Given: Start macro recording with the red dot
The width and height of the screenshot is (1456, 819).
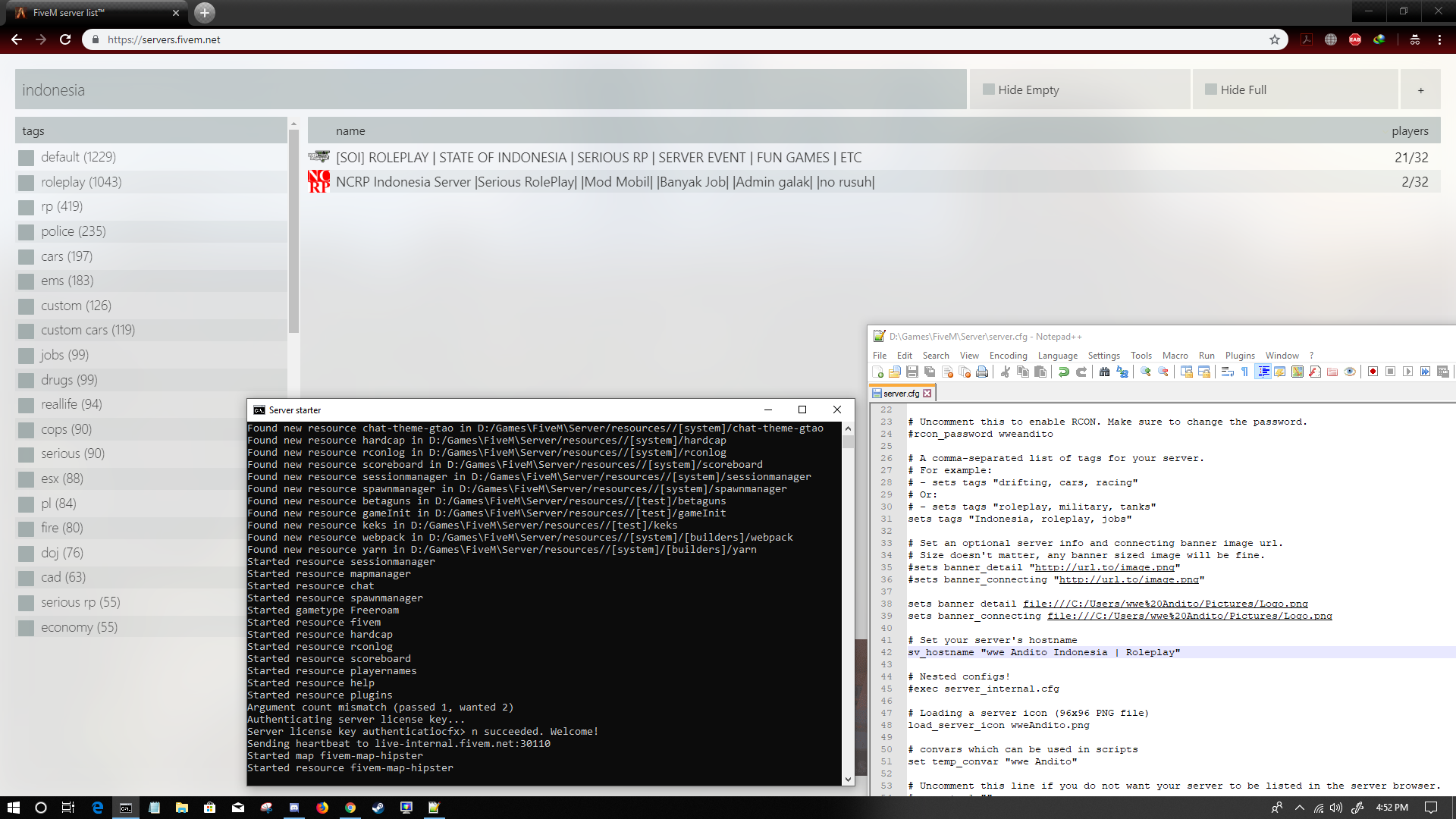Looking at the screenshot, I should pos(1373,372).
